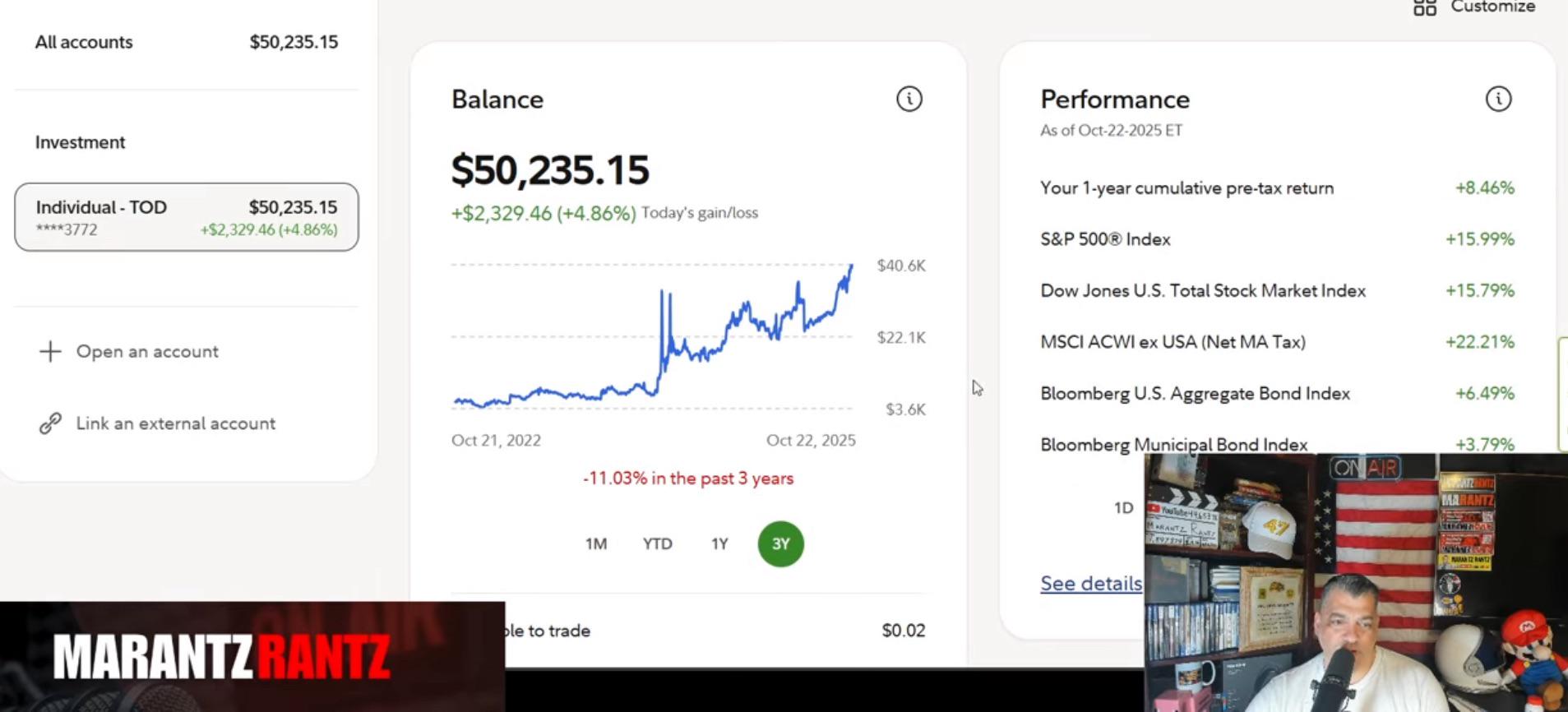Click the Link an external account option
The height and width of the screenshot is (712, 1568).
pyautogui.click(x=175, y=423)
